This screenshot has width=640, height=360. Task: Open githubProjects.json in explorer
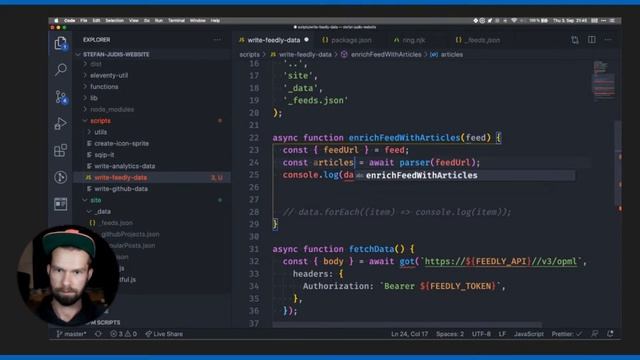(130, 234)
